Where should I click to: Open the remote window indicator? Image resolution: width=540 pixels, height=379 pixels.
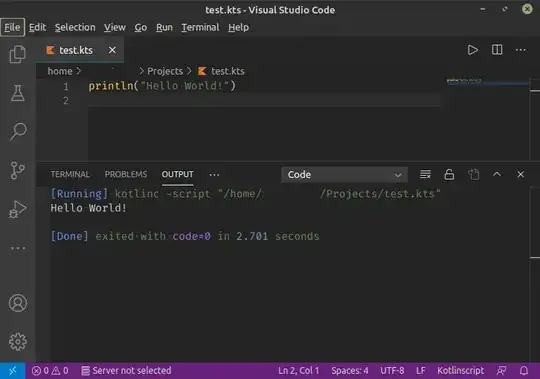point(12,371)
